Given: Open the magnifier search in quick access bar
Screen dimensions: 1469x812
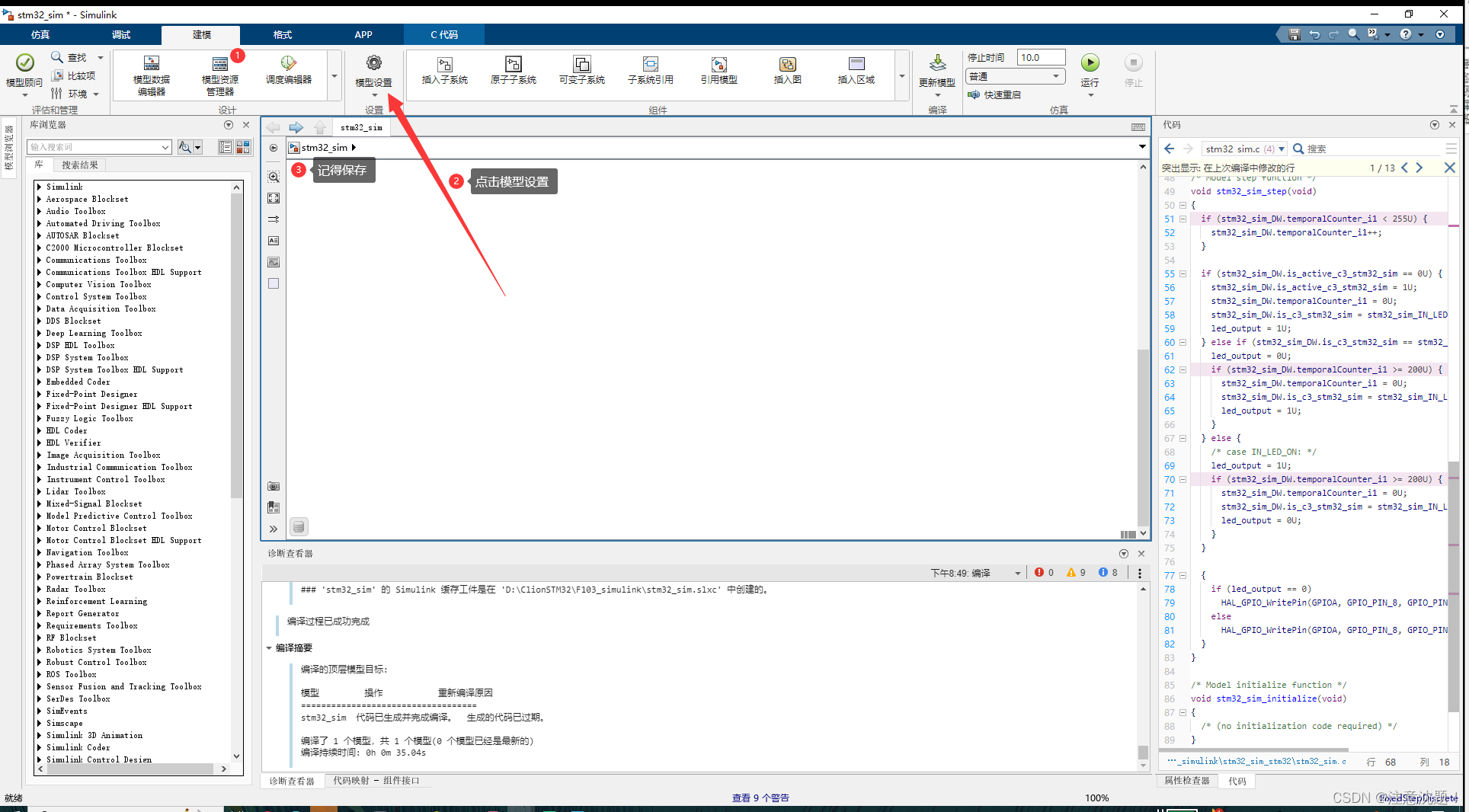Looking at the screenshot, I should coord(1353,34).
